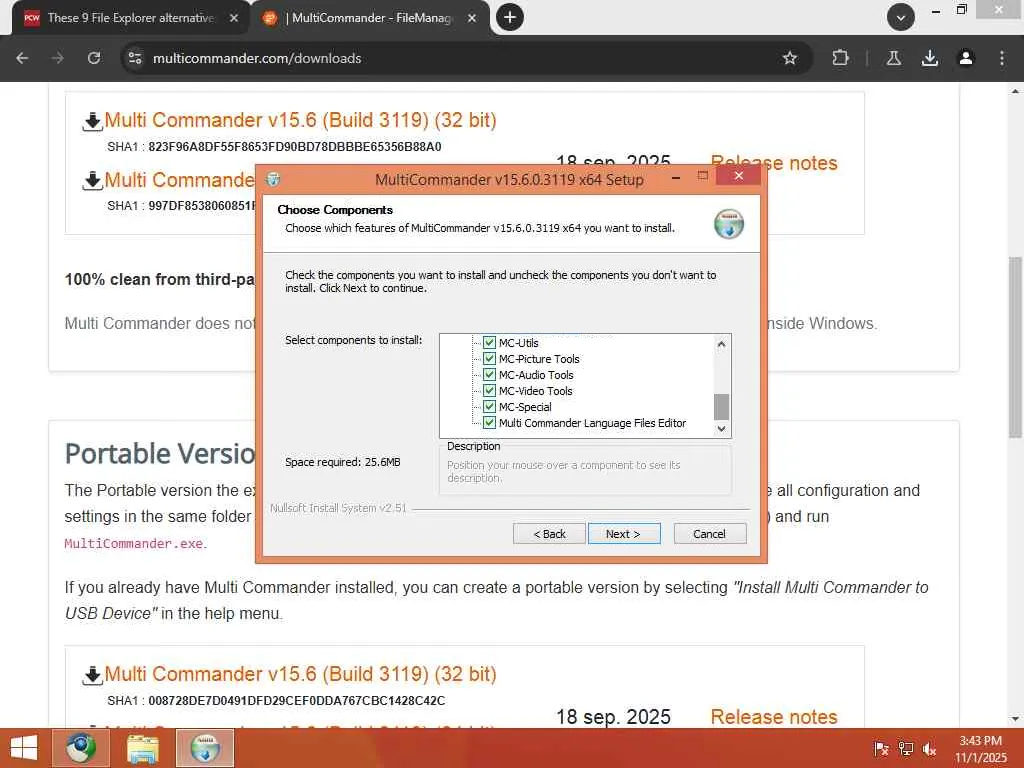
Task: Open the Release notes link for portable version
Action: (774, 716)
